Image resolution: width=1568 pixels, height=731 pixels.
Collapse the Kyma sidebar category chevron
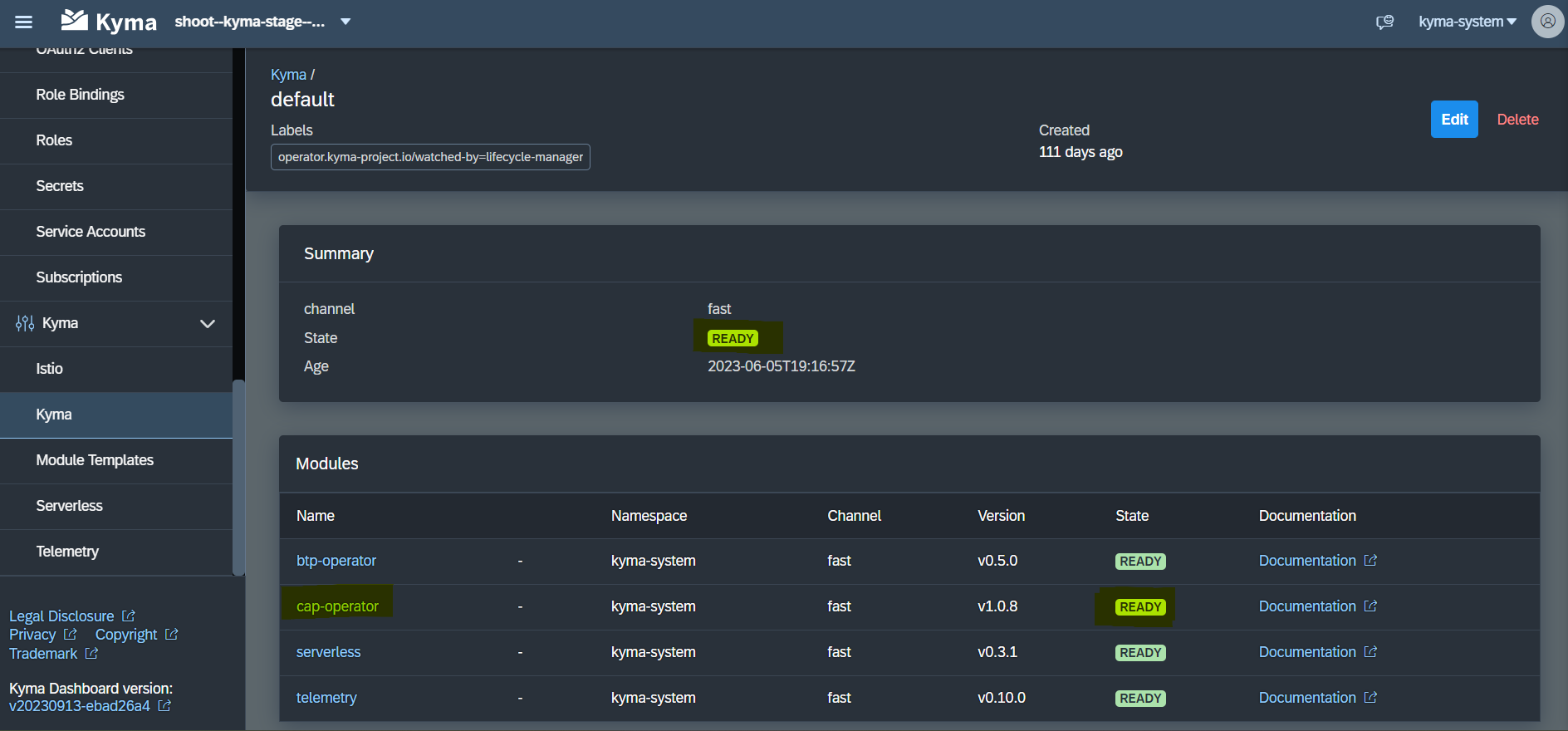tap(208, 324)
